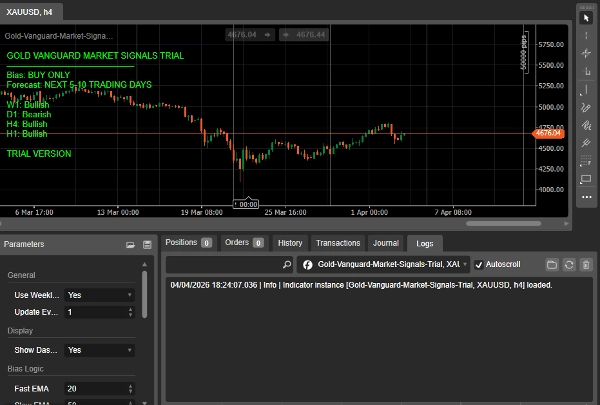600x405 pixels.
Task: Open the History tab
Action: click(290, 243)
